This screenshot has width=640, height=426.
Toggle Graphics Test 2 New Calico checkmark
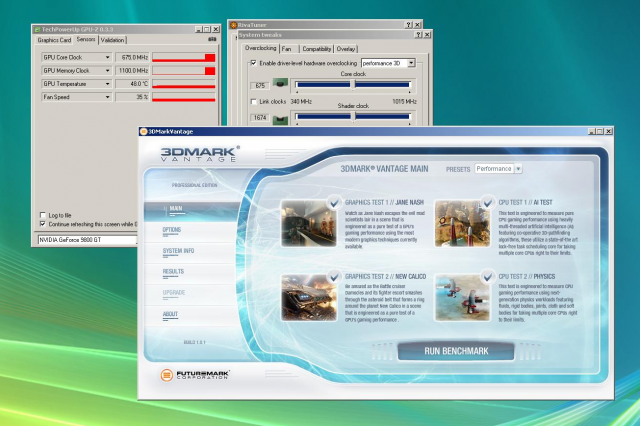(334, 277)
